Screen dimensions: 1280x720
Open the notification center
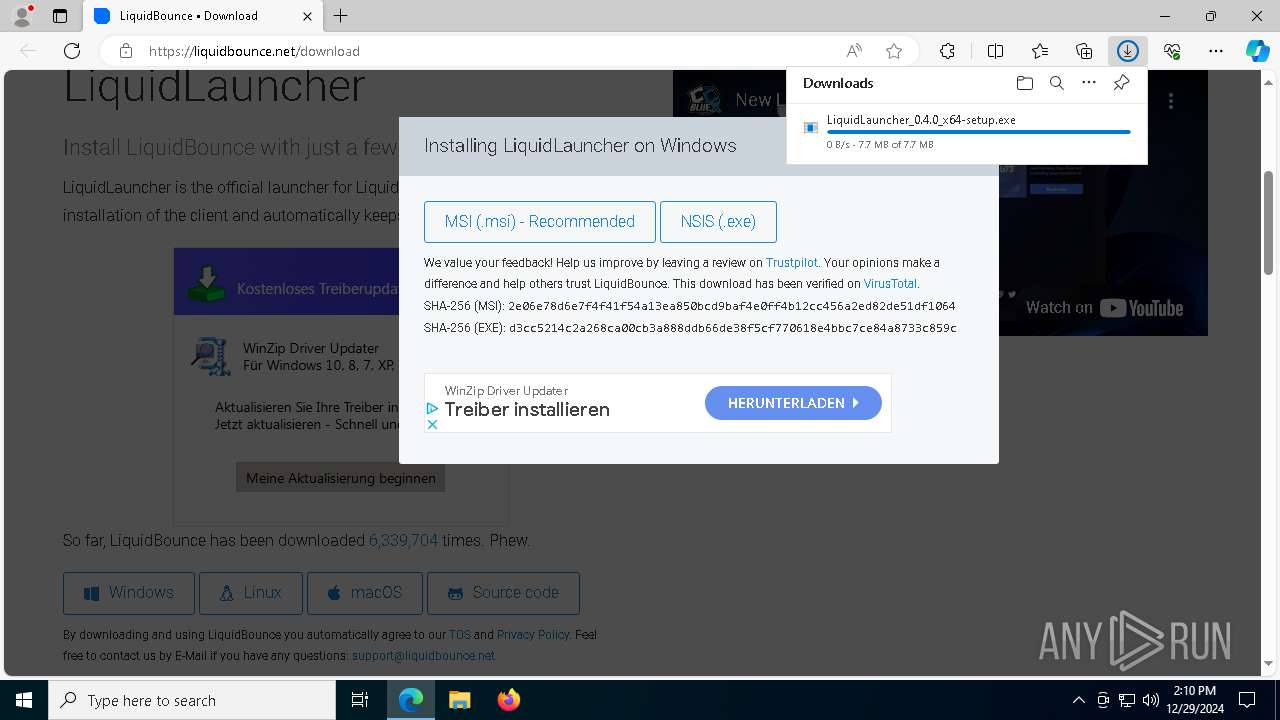tap(1247, 700)
